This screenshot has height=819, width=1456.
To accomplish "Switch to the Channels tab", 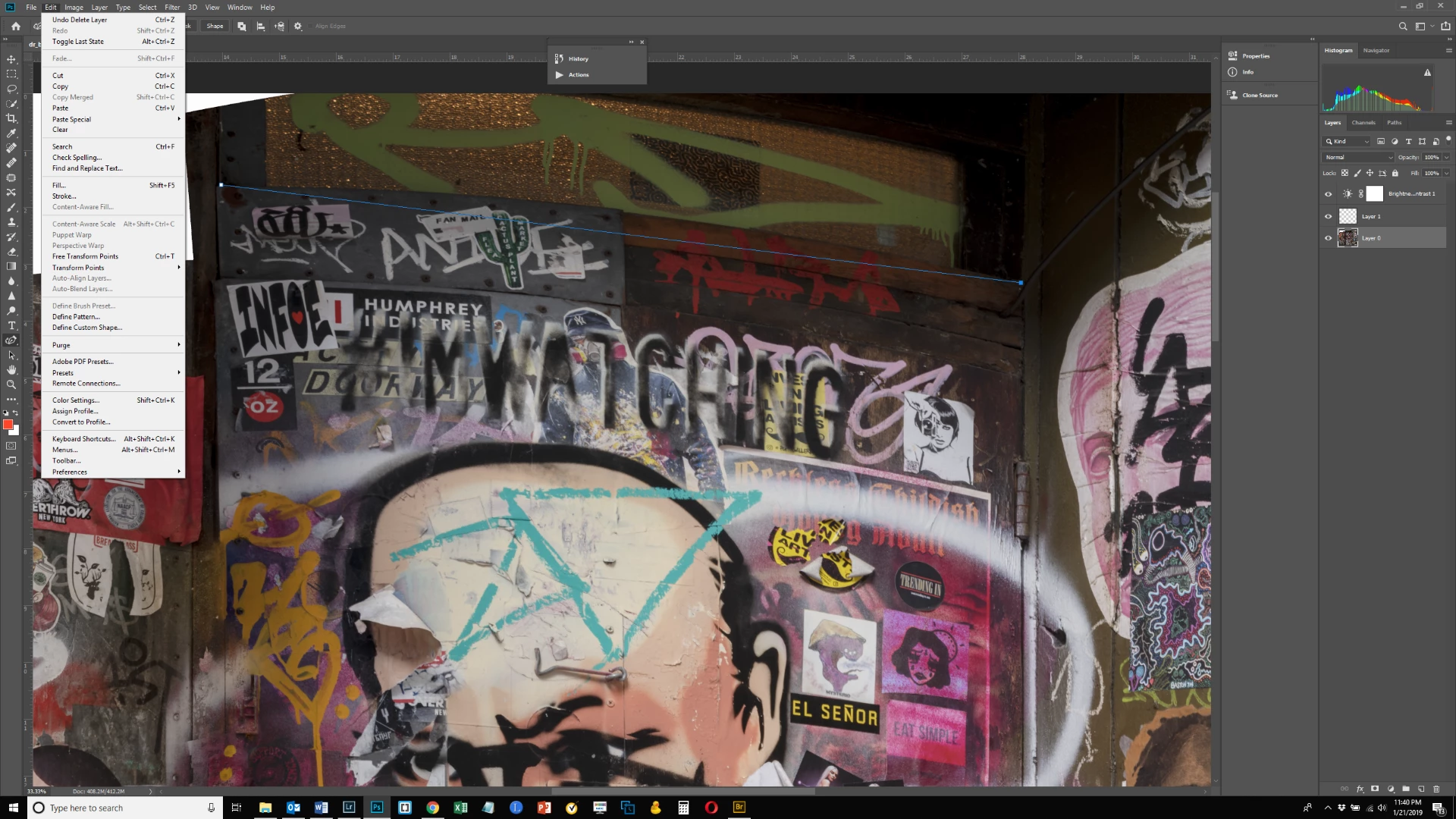I will (x=1363, y=122).
